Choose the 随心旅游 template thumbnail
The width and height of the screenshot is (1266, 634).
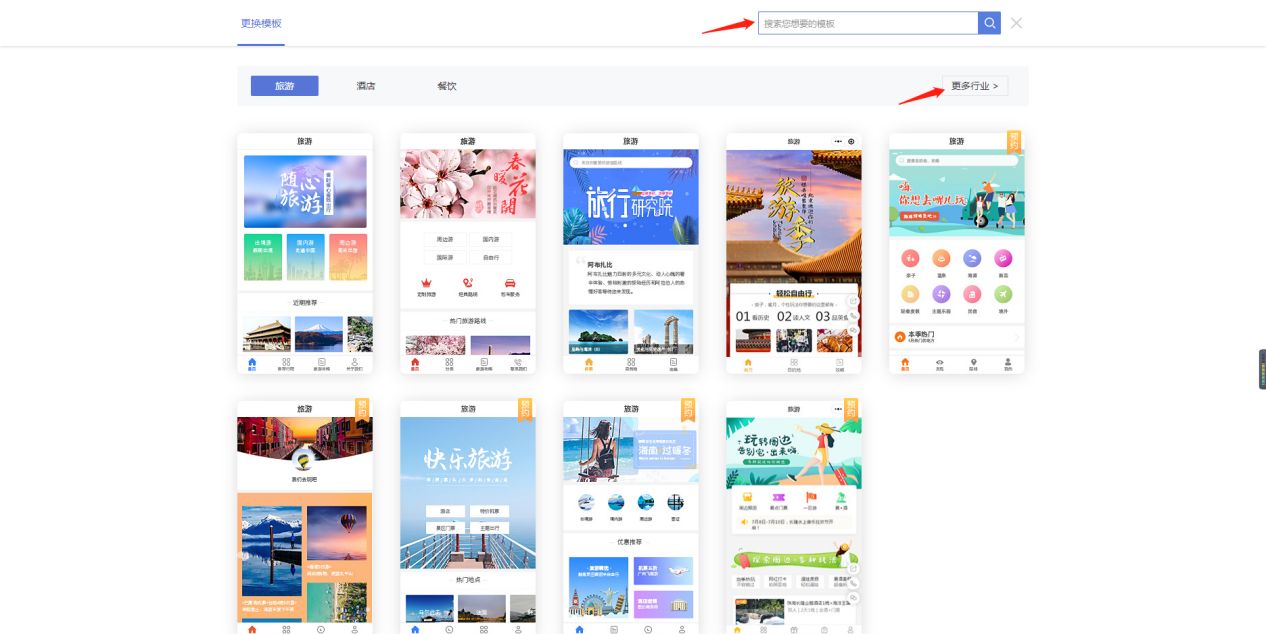(x=305, y=253)
